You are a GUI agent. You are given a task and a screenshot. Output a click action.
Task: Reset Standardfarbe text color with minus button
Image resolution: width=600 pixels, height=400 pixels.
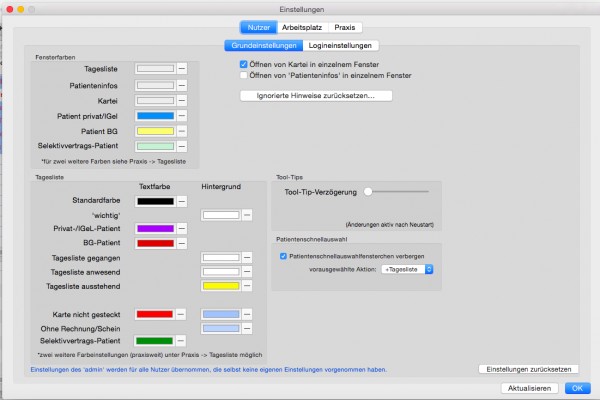tap(182, 201)
